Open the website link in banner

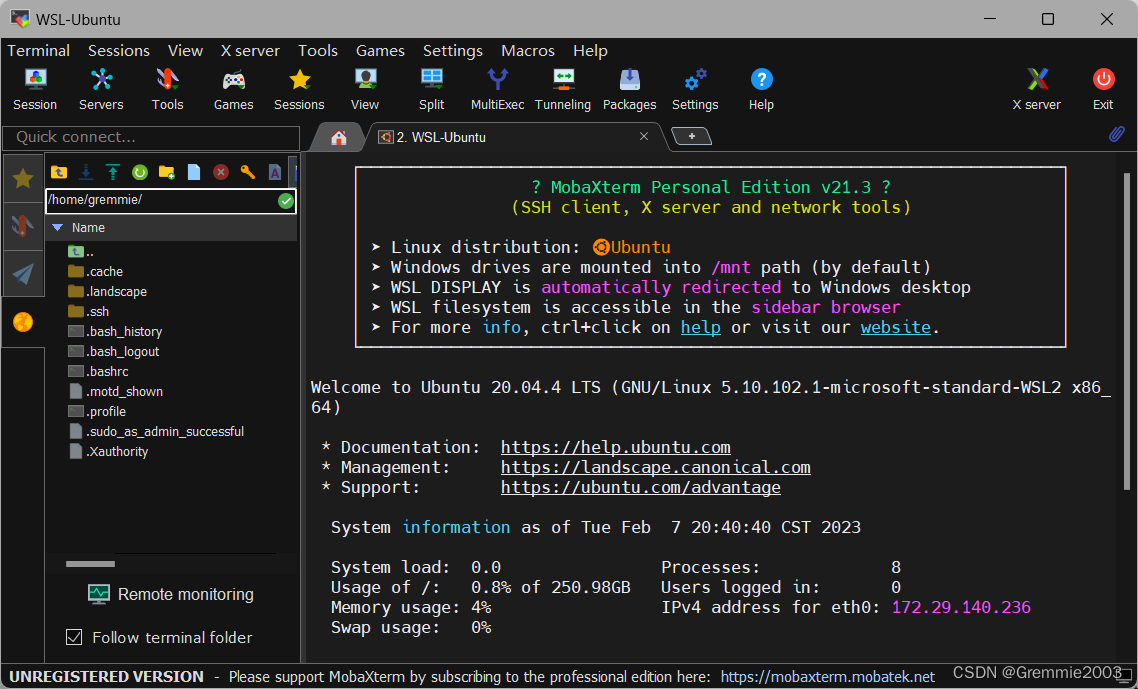[896, 327]
